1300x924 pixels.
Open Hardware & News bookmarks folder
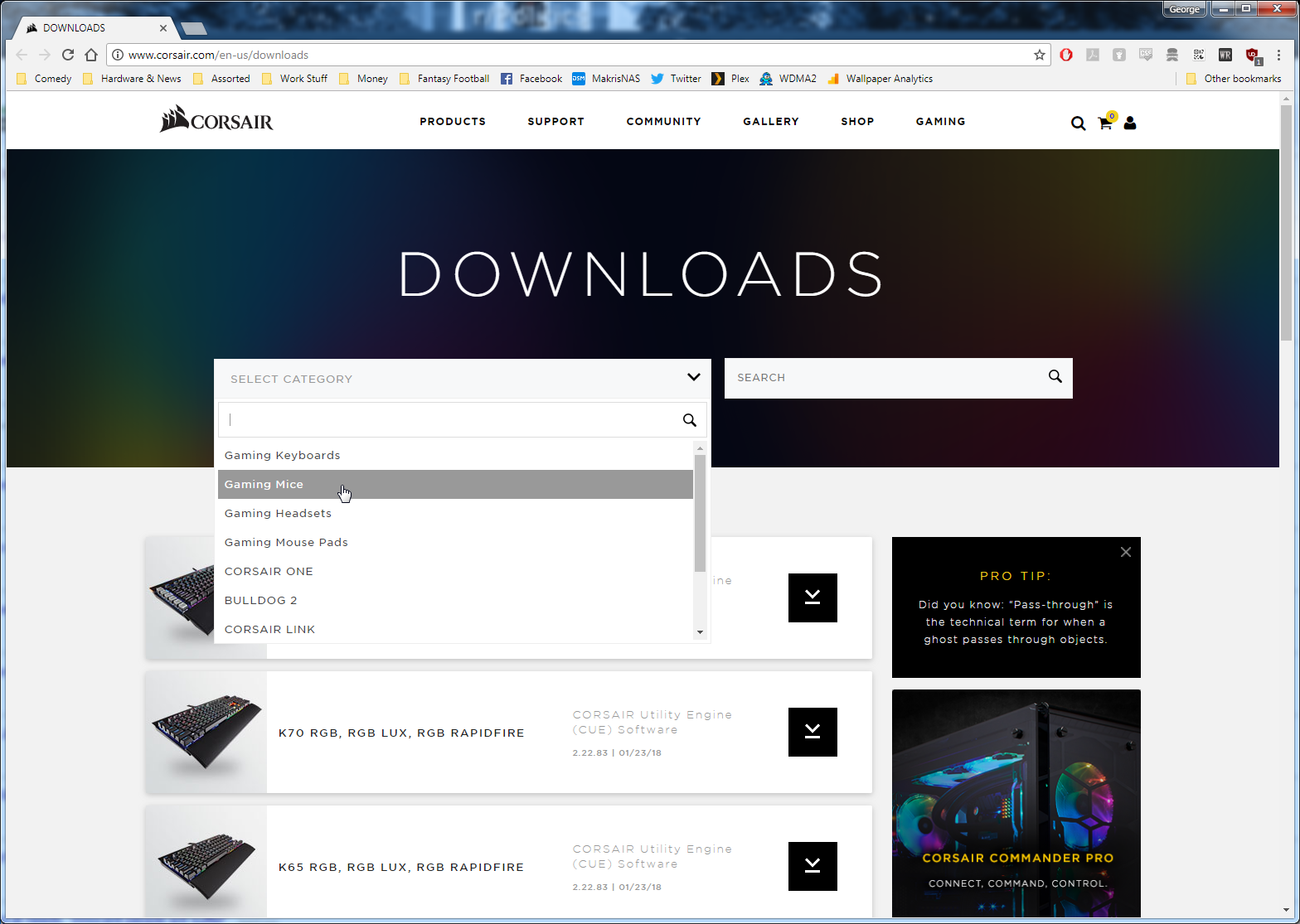pos(132,79)
